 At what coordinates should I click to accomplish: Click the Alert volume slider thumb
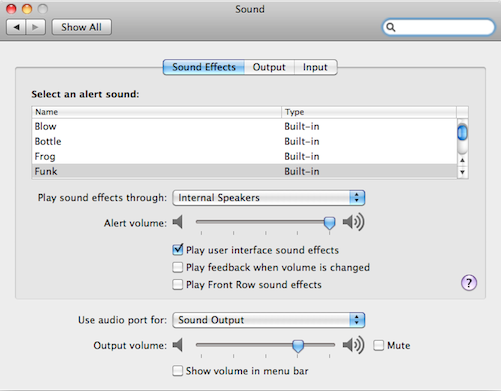pyautogui.click(x=329, y=223)
